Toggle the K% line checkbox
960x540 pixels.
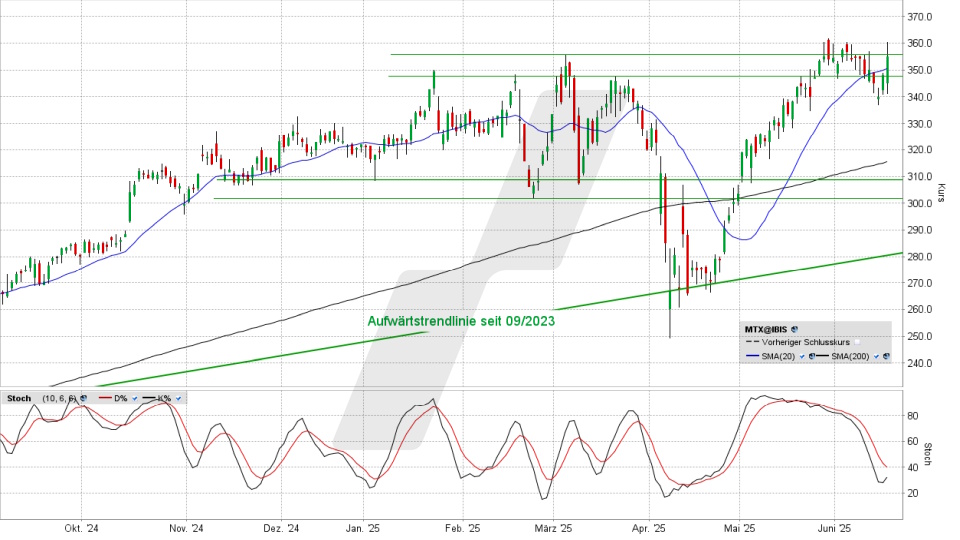click(178, 399)
